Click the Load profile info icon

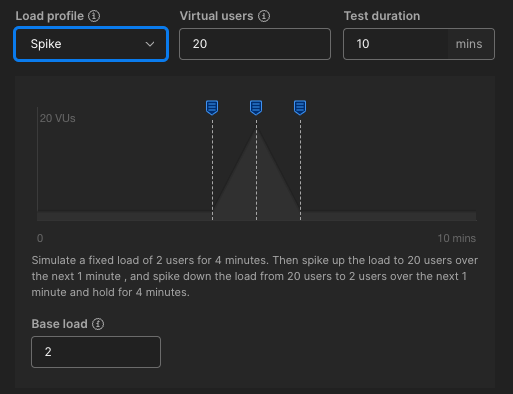(x=94, y=16)
